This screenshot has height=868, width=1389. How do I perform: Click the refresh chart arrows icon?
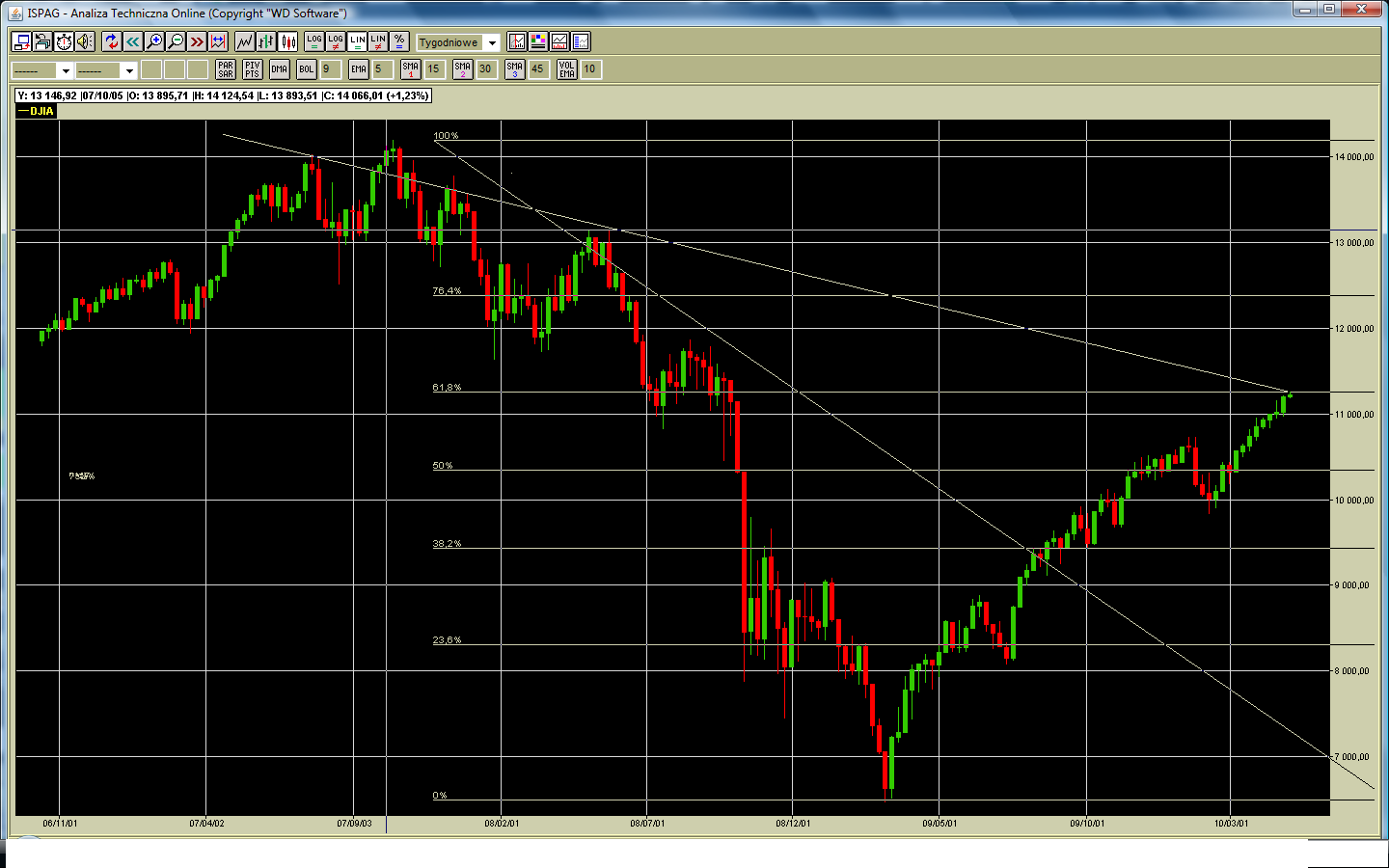tap(112, 41)
